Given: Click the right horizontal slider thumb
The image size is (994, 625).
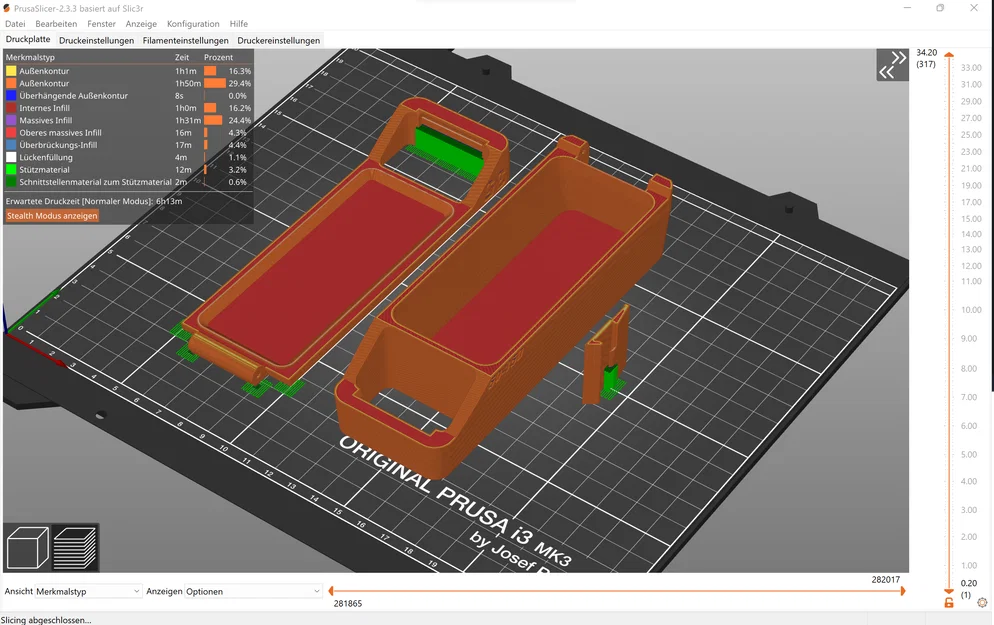Looking at the screenshot, I should (903, 591).
